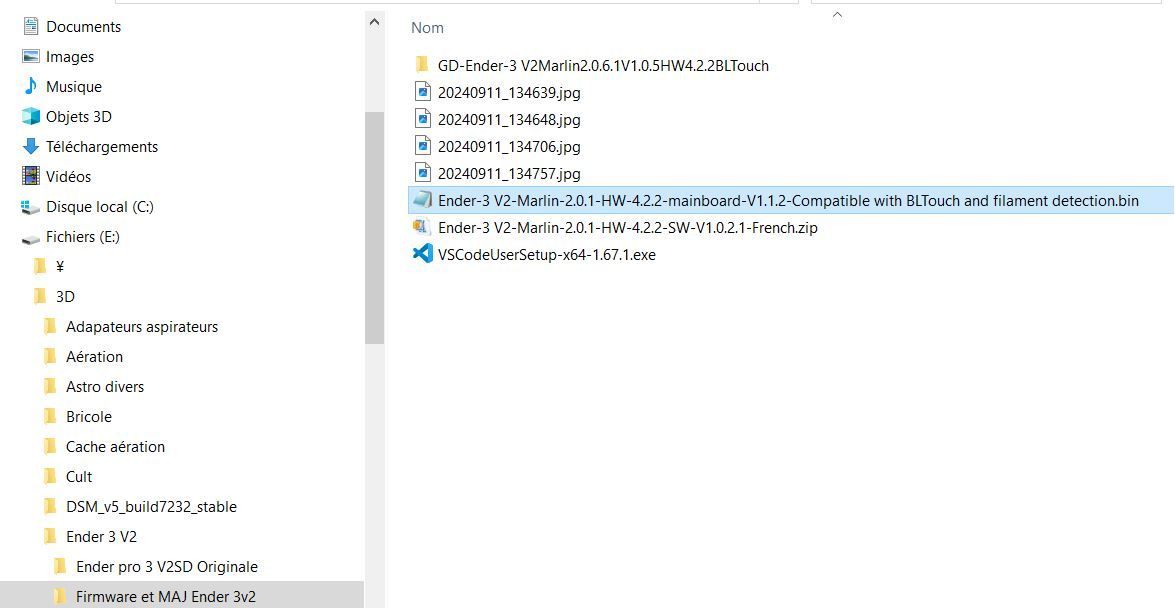This screenshot has height=608, width=1175.
Task: Open Téléchargements folder
Action: click(x=102, y=146)
